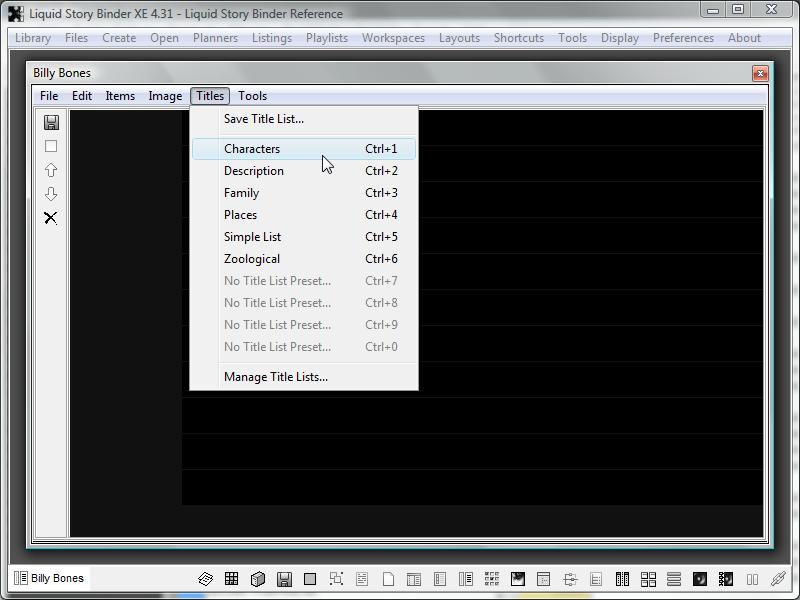Screen dimensions: 800x600
Task: Click the down arrow move icon
Action: (51, 194)
